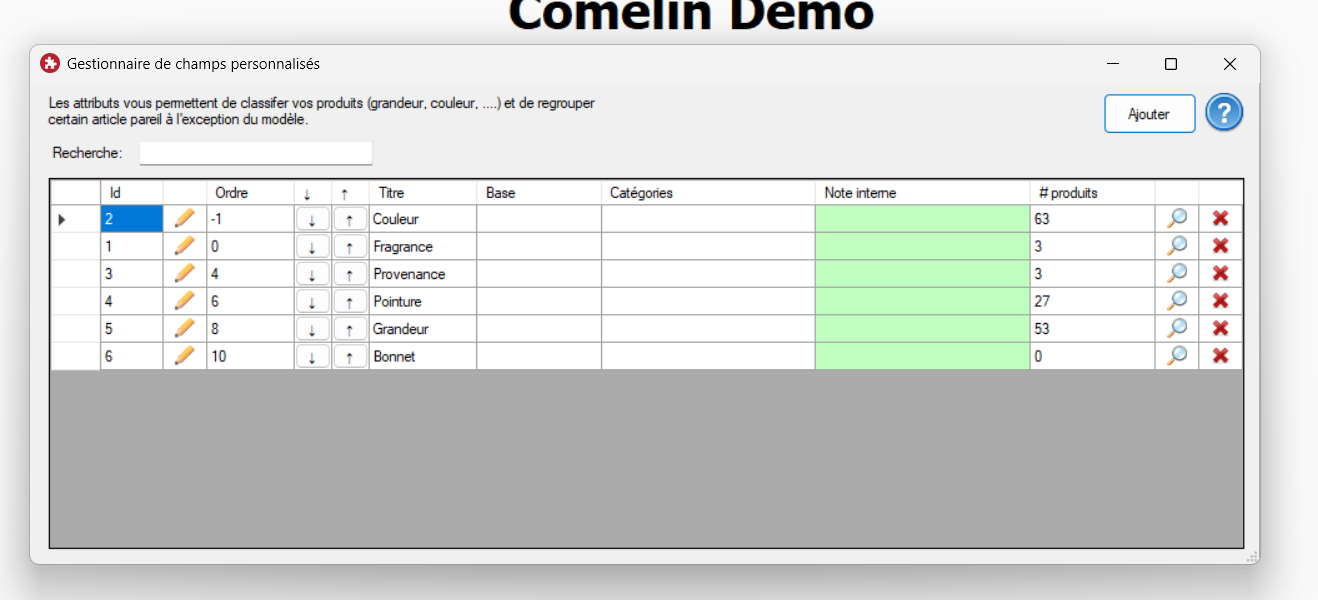1318x600 pixels.
Task: Select the green Note interne cell for Couleur
Action: tap(921, 219)
